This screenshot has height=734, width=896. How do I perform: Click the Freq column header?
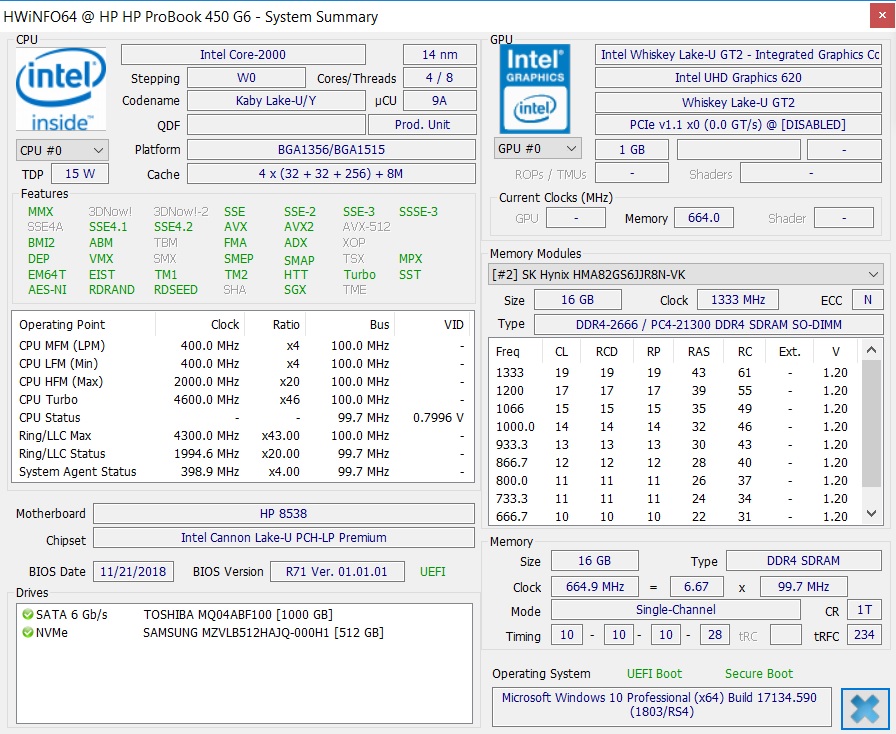pyautogui.click(x=514, y=352)
